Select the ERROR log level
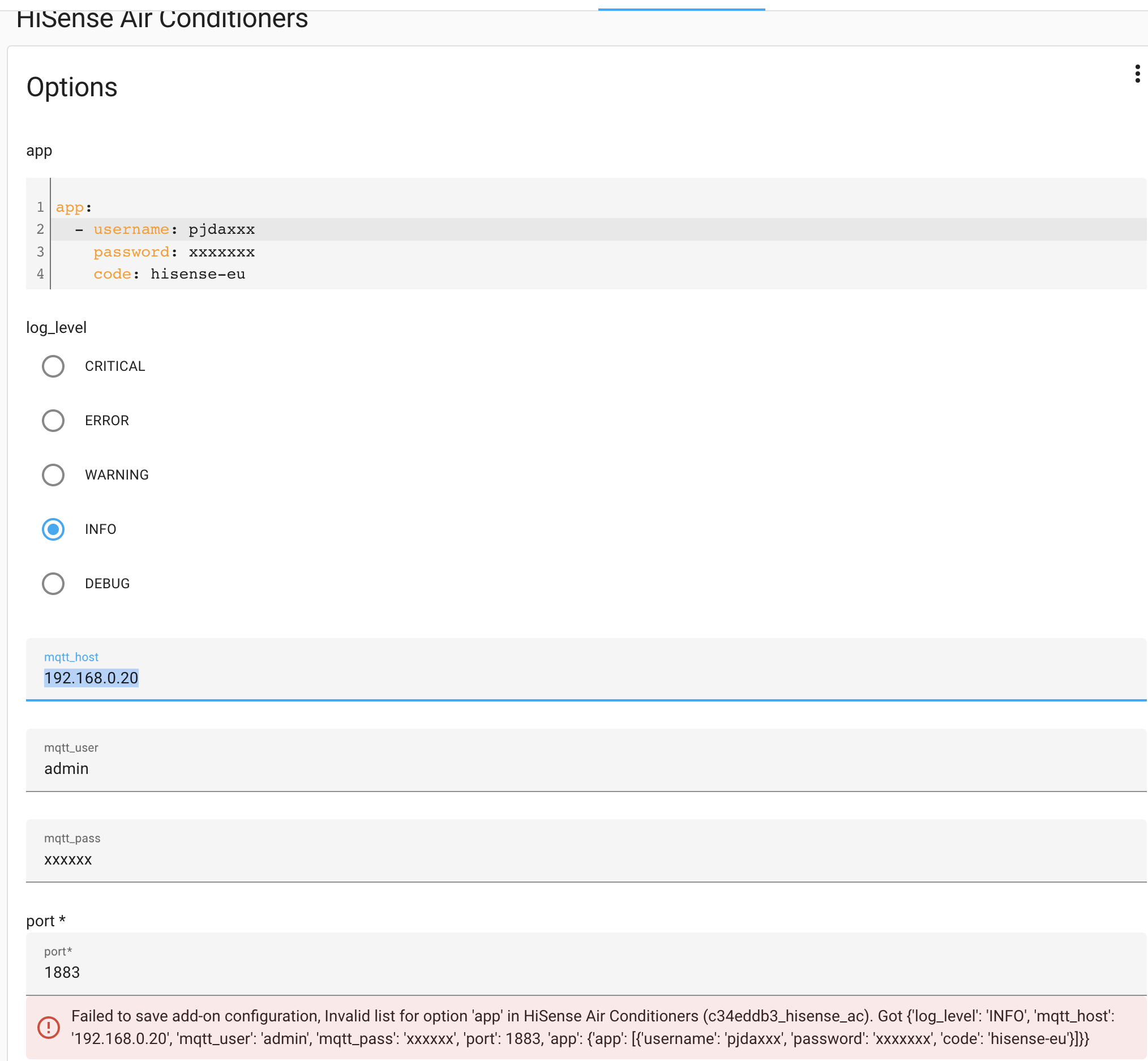The width and height of the screenshot is (1148, 1061). click(x=53, y=420)
